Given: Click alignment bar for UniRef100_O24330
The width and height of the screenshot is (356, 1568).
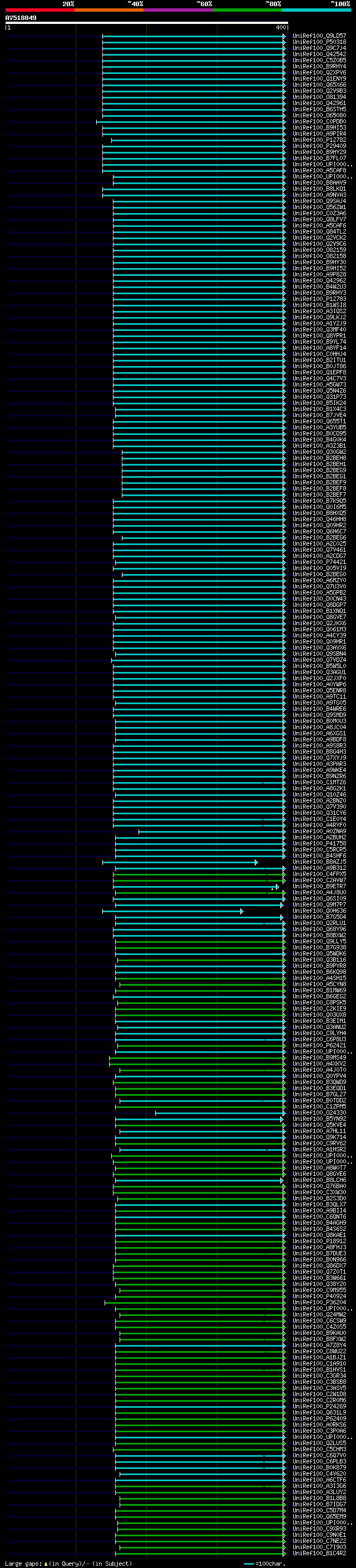Looking at the screenshot, I should coord(220,1112).
